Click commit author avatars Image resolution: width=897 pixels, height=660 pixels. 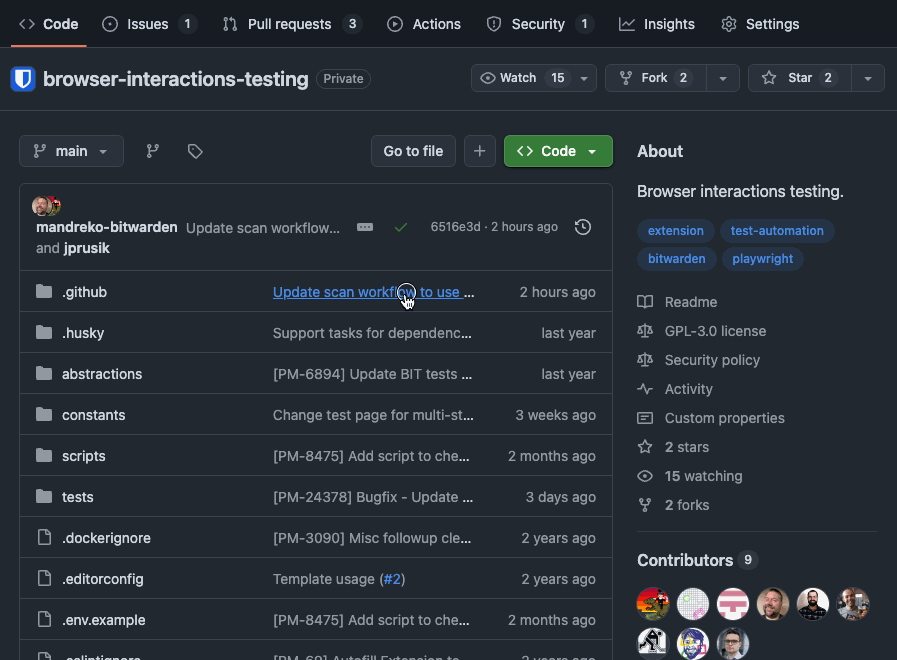tap(46, 205)
